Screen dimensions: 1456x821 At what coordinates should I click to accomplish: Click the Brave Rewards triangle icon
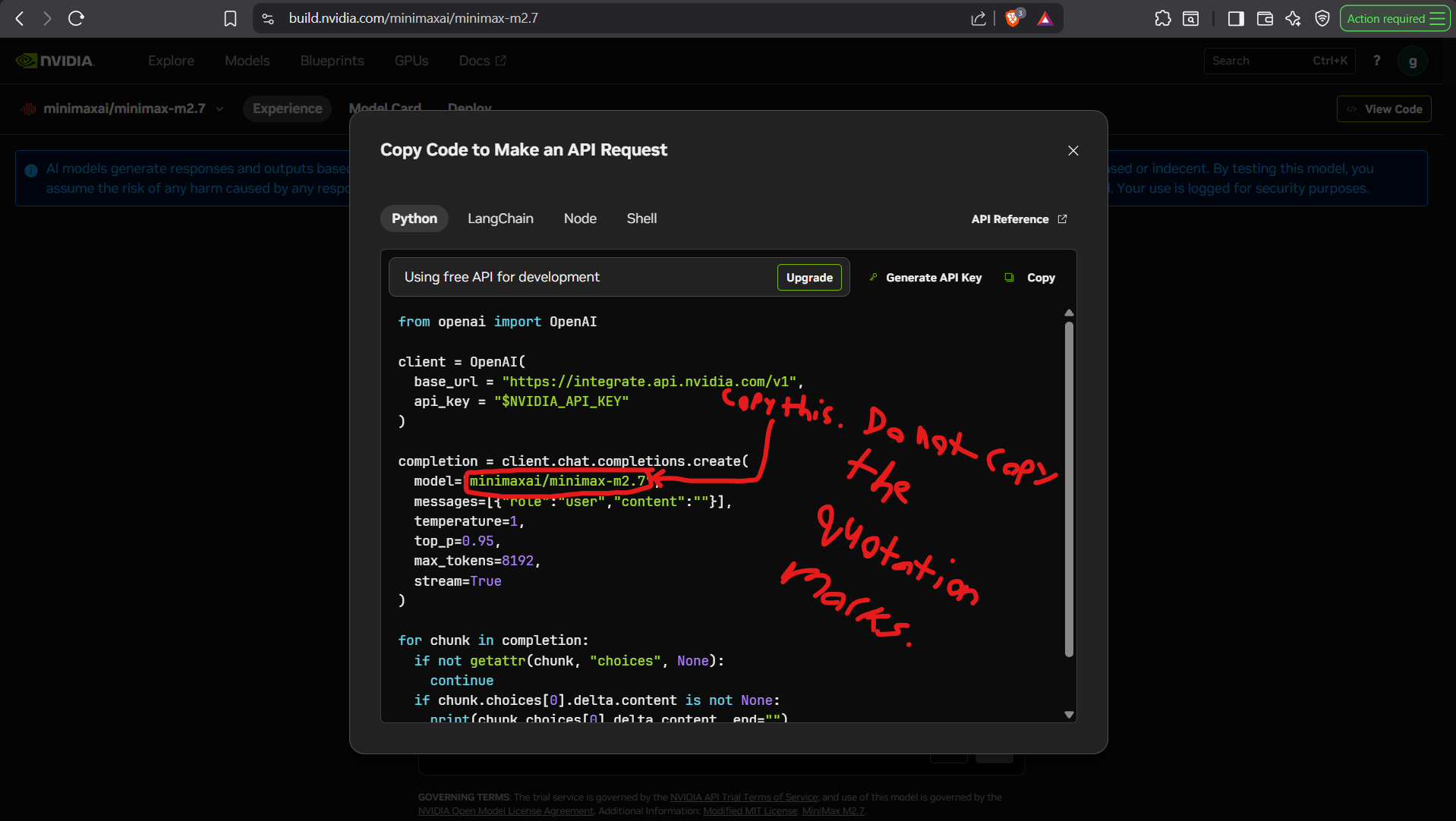[1045, 18]
